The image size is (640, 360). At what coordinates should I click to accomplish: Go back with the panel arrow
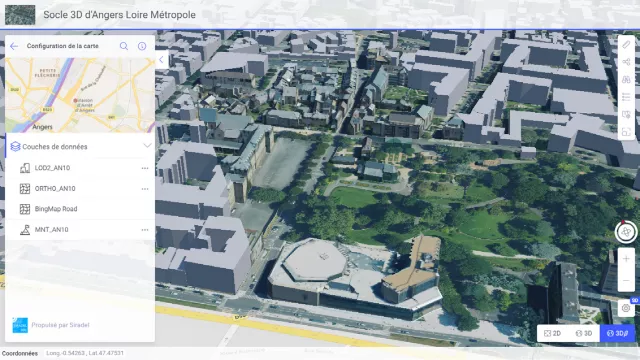(14, 46)
